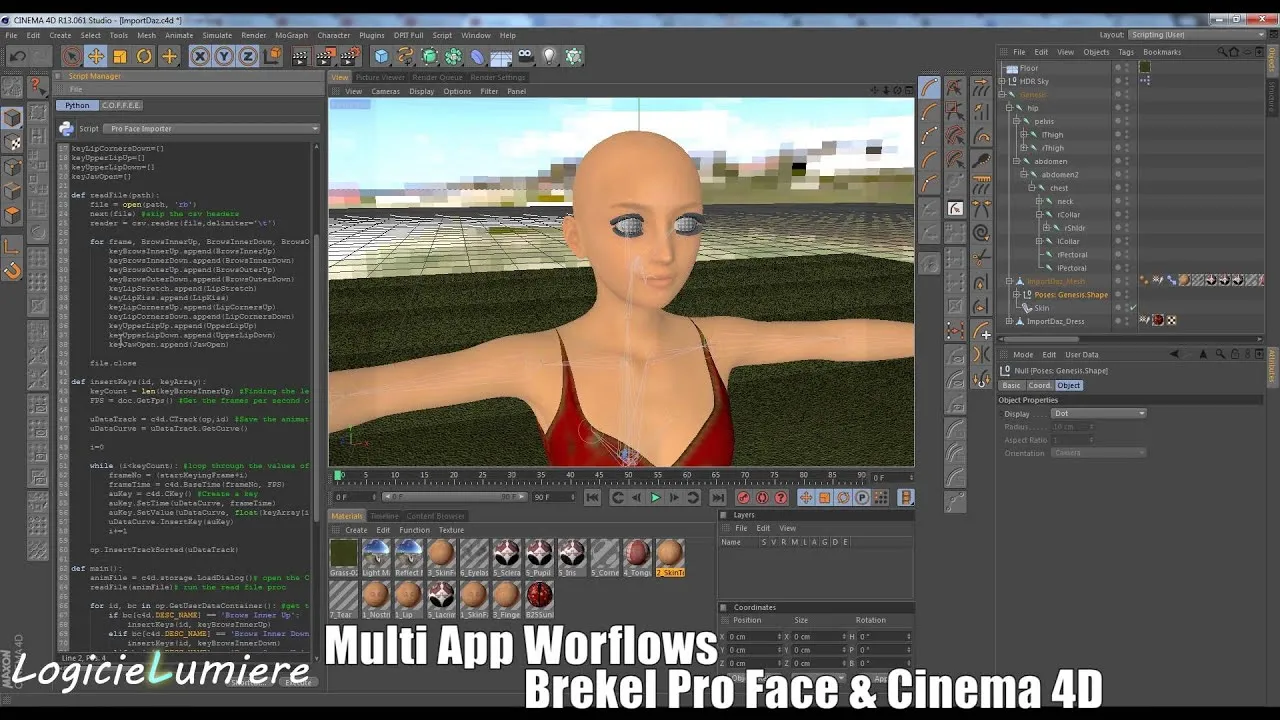Open Materials Create menu
Image resolution: width=1280 pixels, height=720 pixels.
[356, 530]
